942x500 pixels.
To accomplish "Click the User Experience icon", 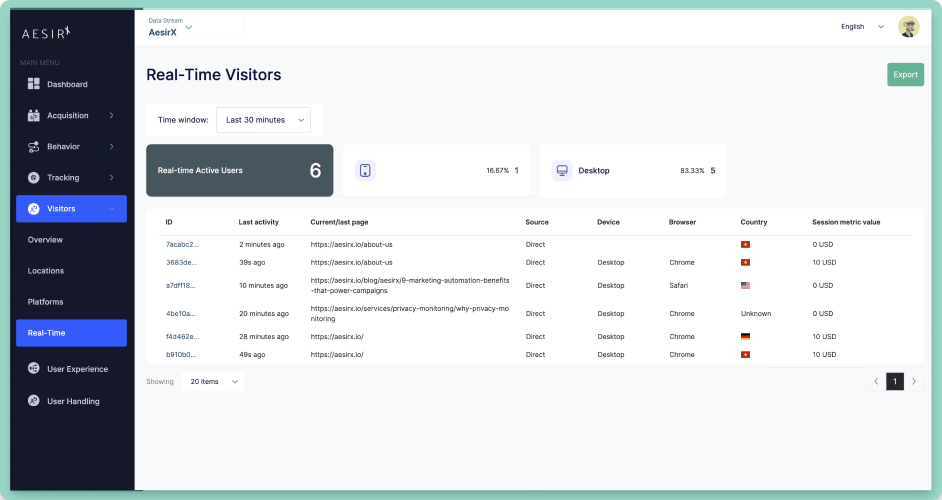I will [x=34, y=369].
